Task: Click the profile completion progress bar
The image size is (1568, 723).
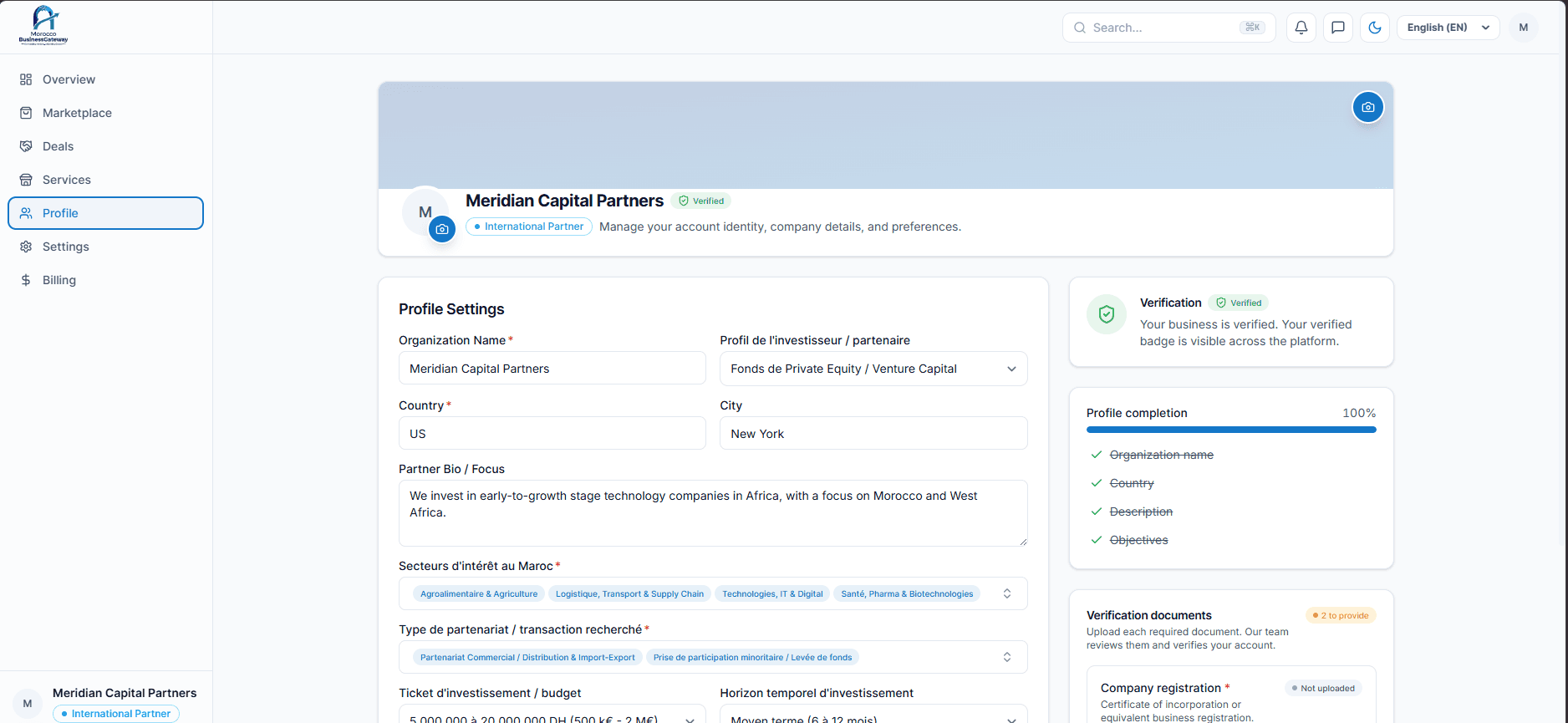Action: (1231, 430)
